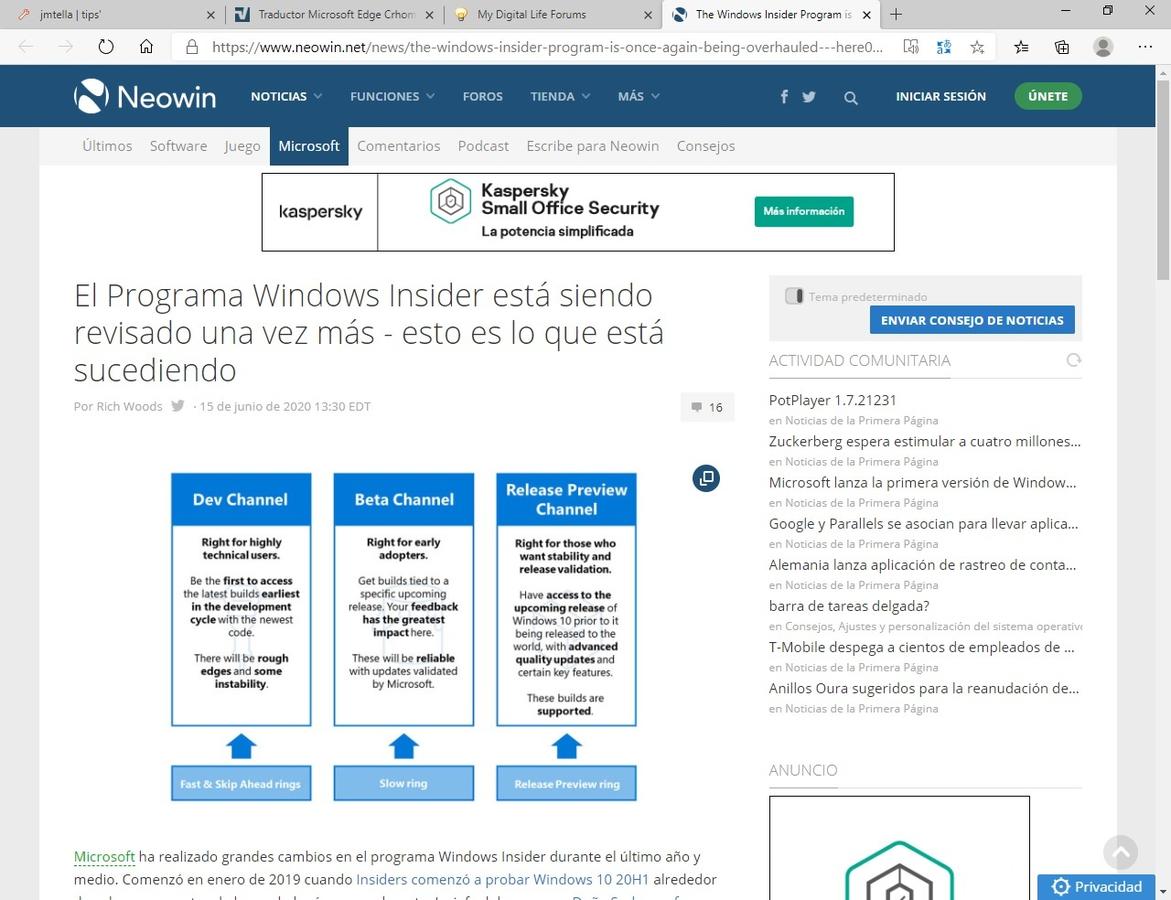
Task: Add this page to favorites with star icon
Action: [x=977, y=47]
